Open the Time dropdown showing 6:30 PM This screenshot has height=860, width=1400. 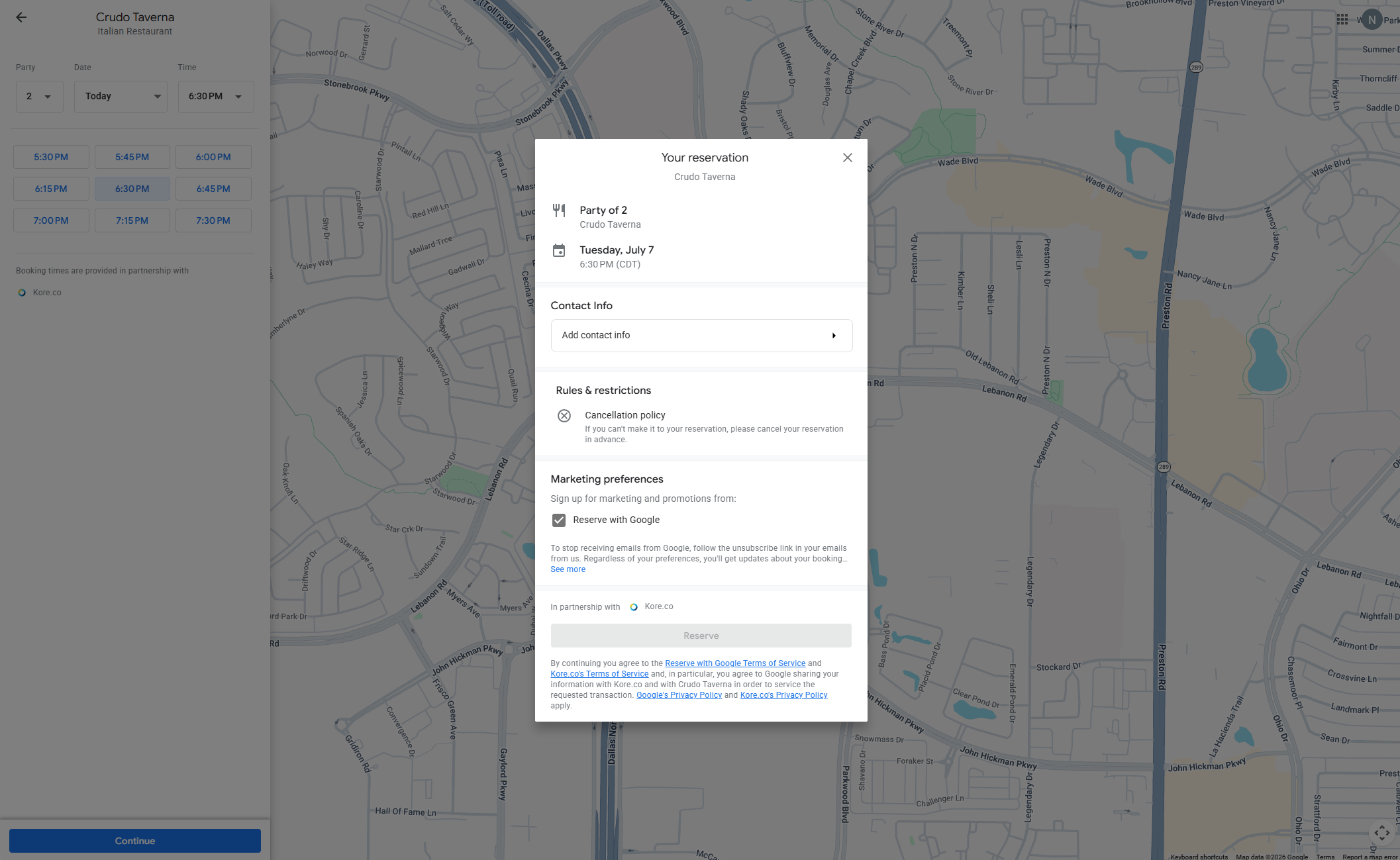[216, 97]
